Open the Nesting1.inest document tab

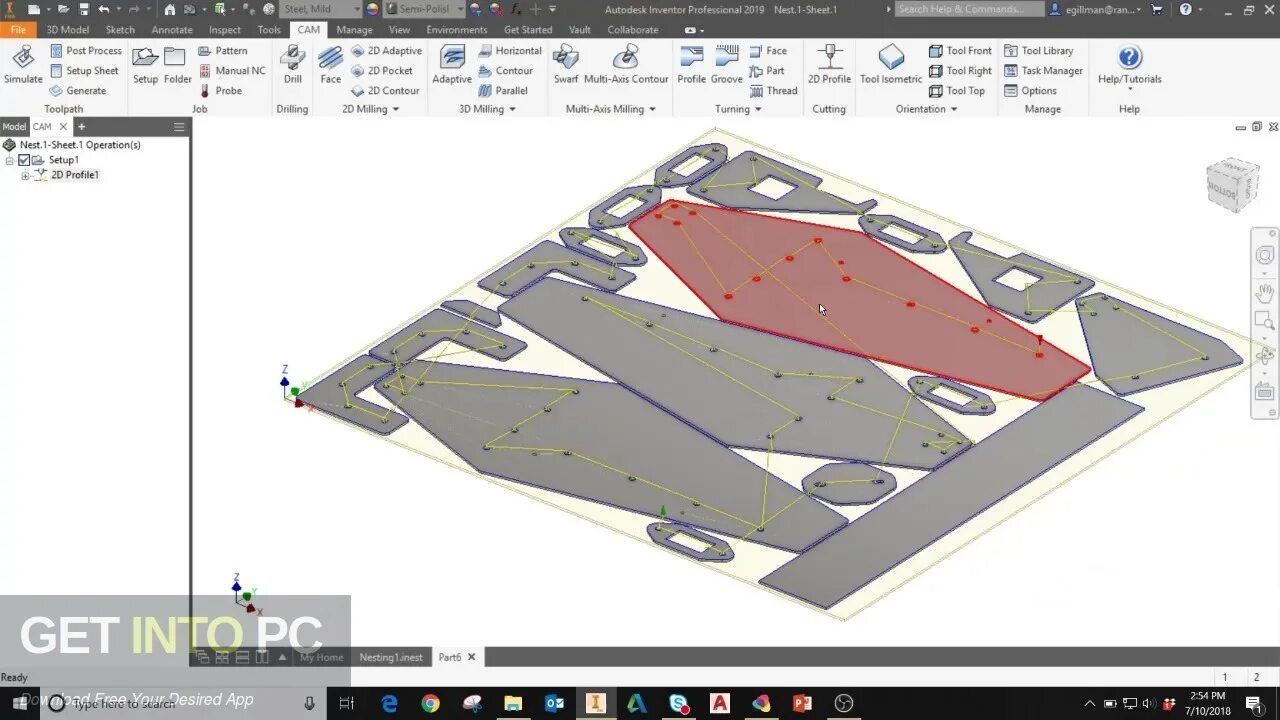[x=391, y=657]
